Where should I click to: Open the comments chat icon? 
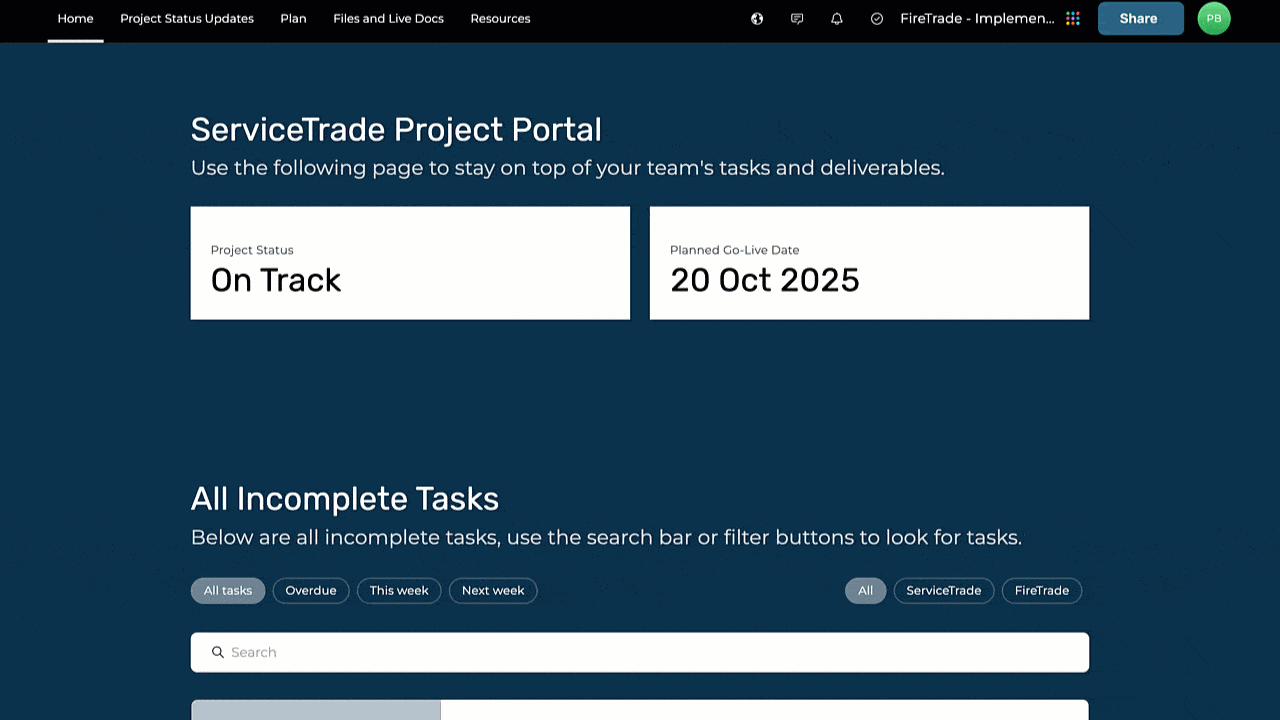797,18
